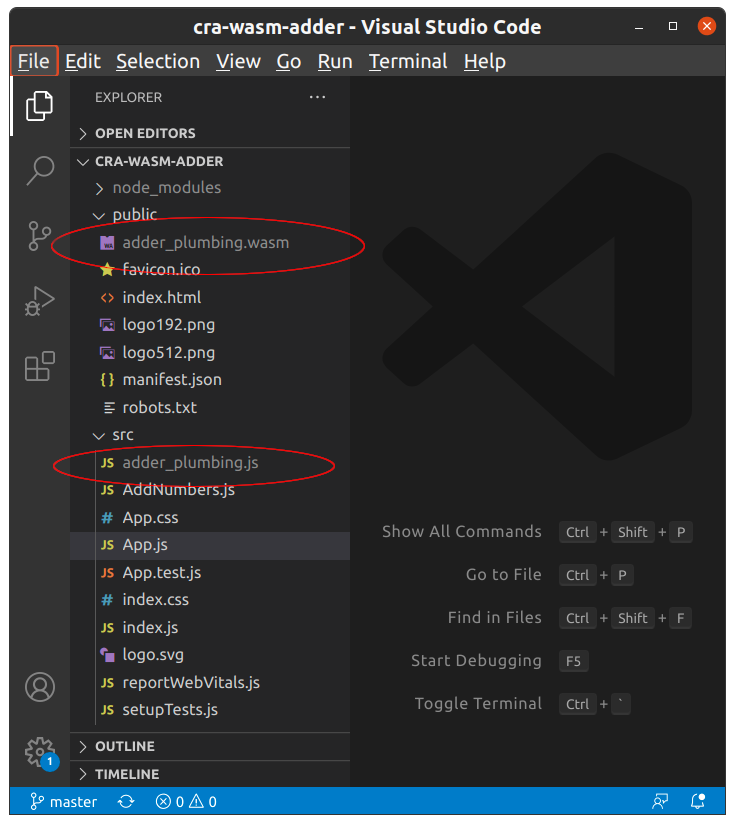Select the Source Control icon
Screen dimensions: 735x824
tap(39, 236)
